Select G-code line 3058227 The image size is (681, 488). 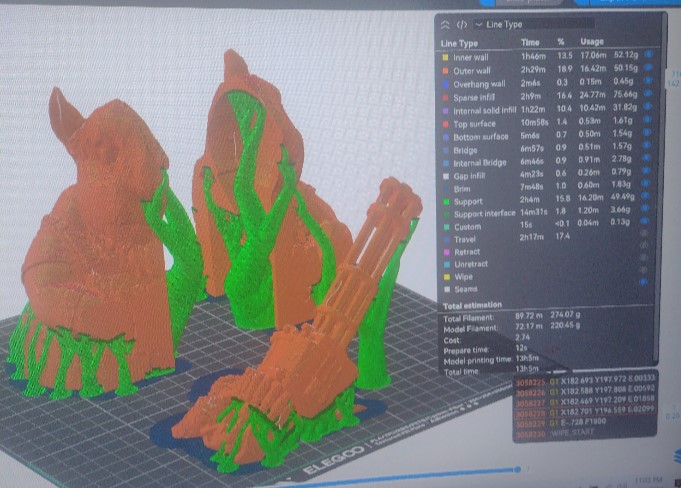[585, 403]
